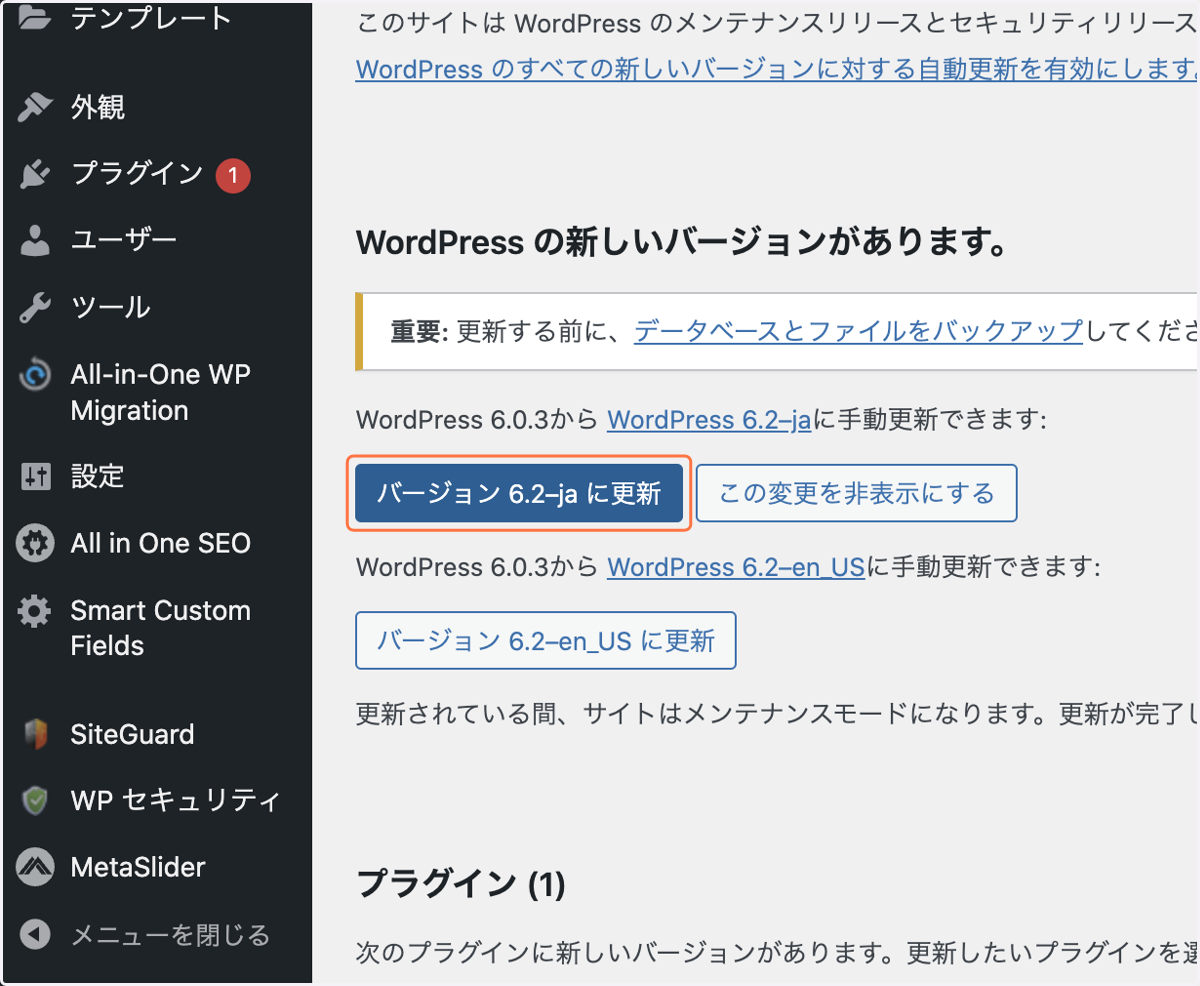Click the paintbrush icon for 外観
The height and width of the screenshot is (986, 1200).
pyautogui.click(x=34, y=107)
